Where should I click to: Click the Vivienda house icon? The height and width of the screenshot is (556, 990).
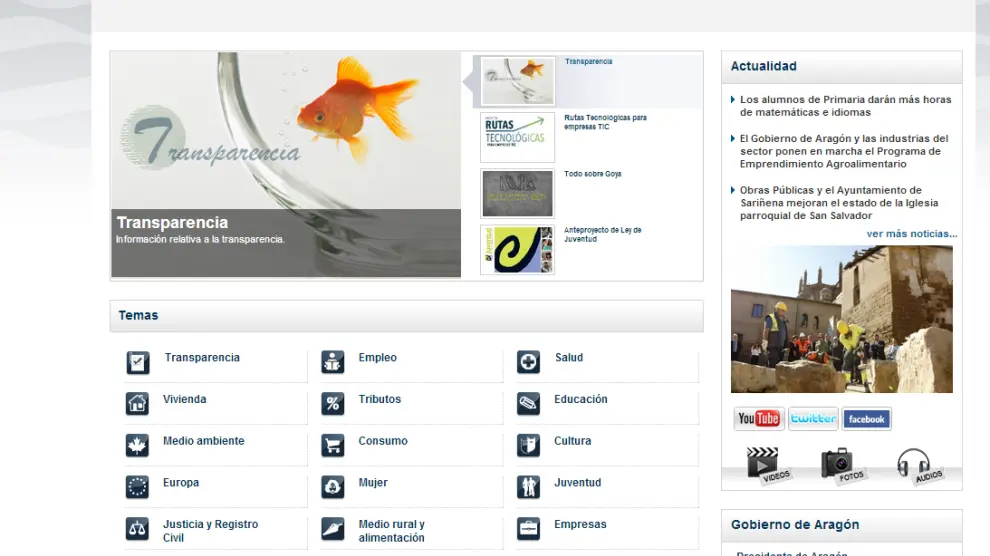pos(137,404)
